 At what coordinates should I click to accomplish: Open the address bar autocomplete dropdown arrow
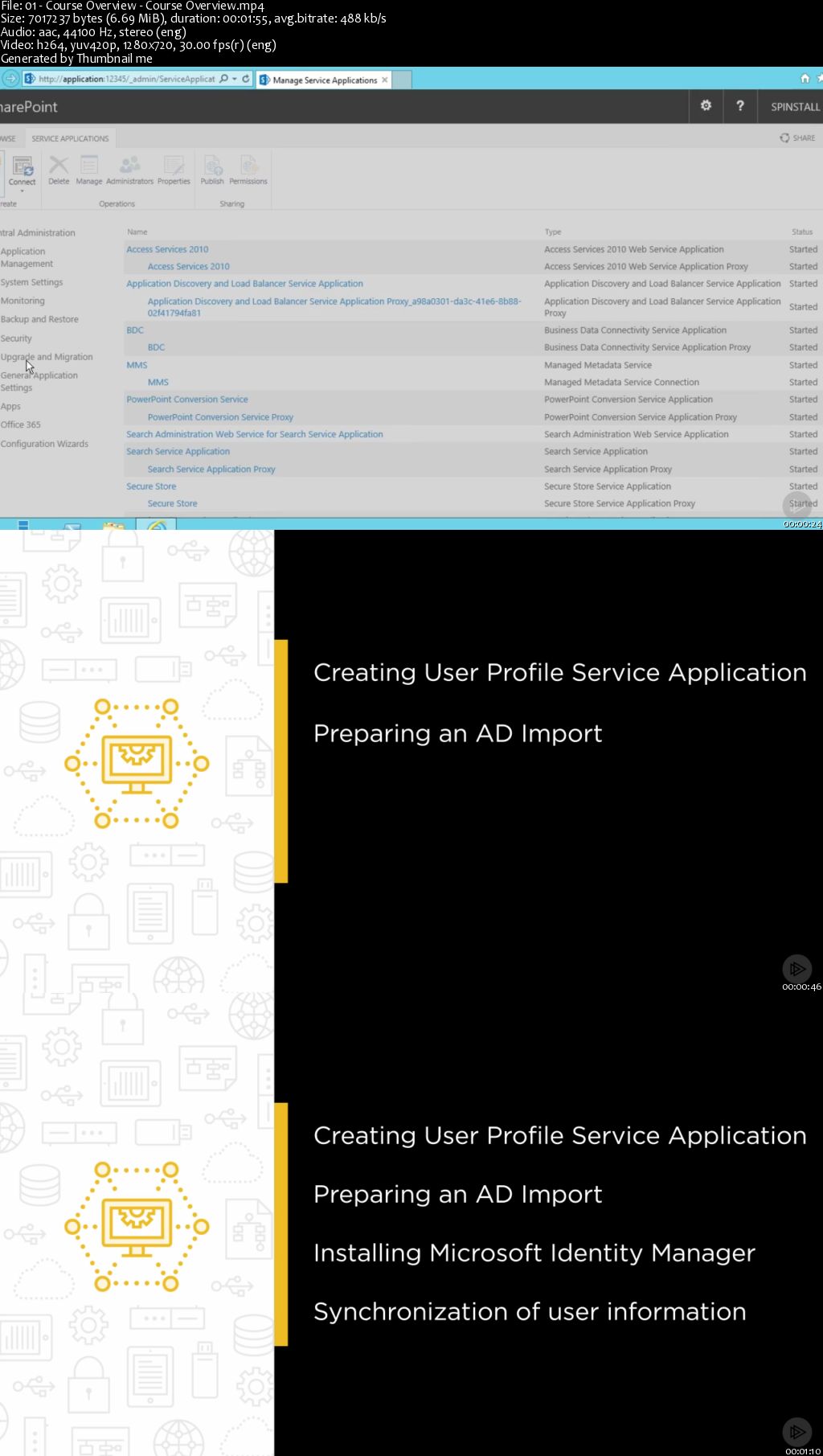point(235,79)
